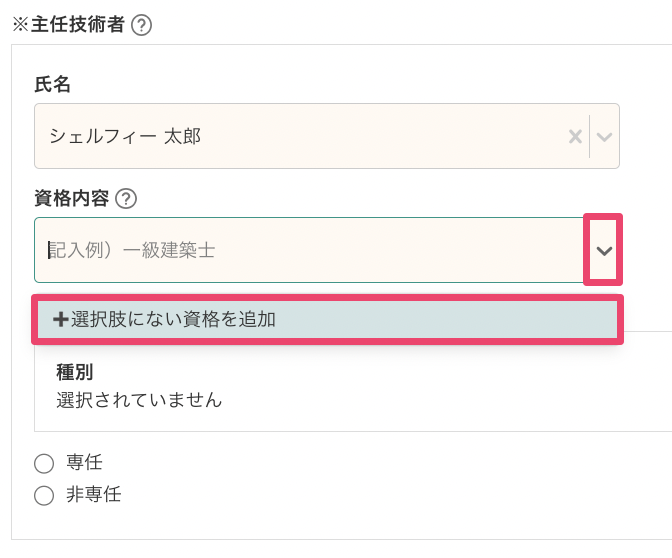The image size is (672, 558).
Task: Click the 専任 label text
Action: point(85,462)
